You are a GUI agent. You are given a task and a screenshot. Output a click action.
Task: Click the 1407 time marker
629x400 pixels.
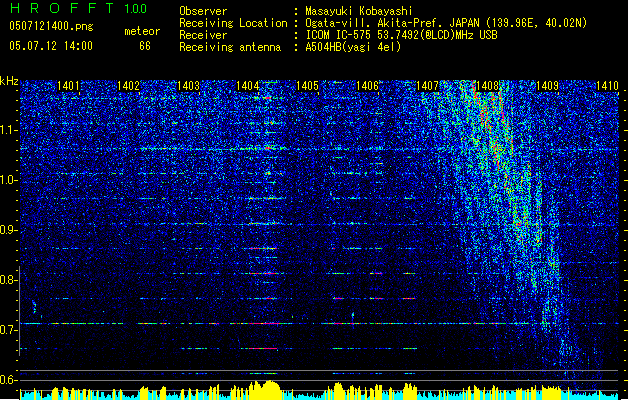tap(428, 86)
